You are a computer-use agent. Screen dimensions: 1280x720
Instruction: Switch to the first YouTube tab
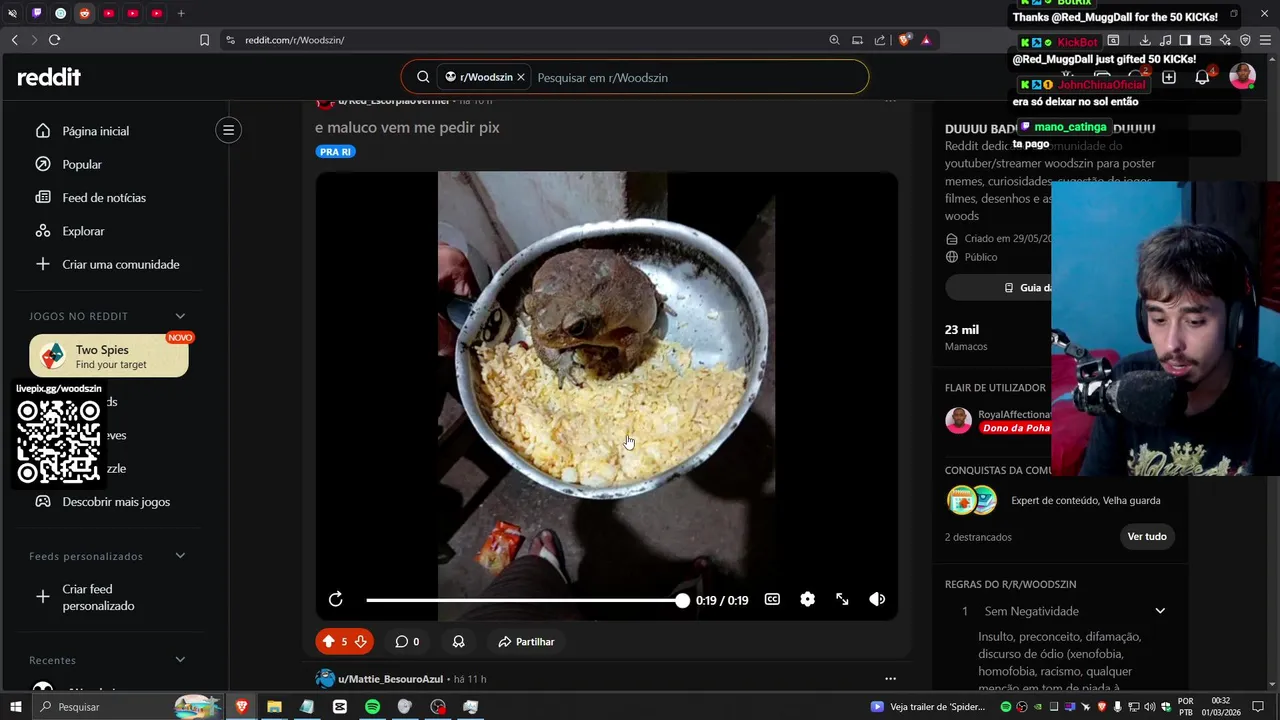tap(109, 13)
